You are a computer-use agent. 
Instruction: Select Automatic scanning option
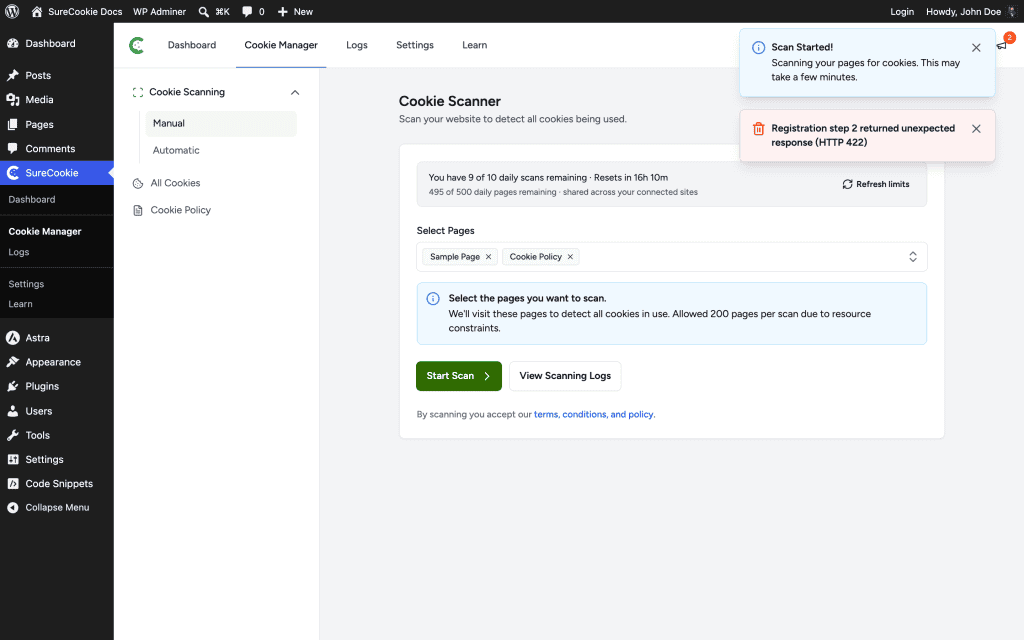[176, 150]
